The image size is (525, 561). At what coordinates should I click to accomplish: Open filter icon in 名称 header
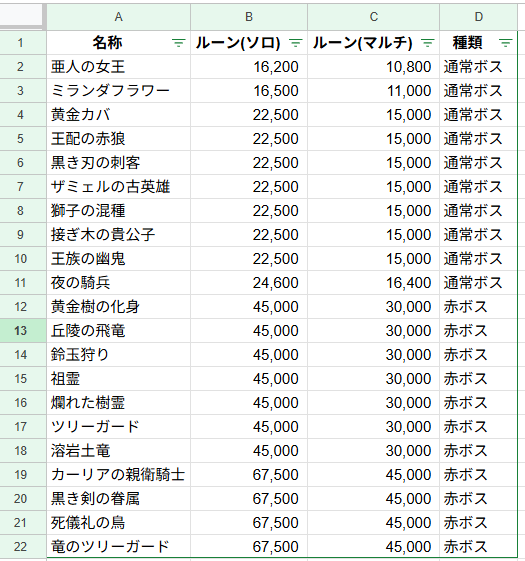point(179,43)
